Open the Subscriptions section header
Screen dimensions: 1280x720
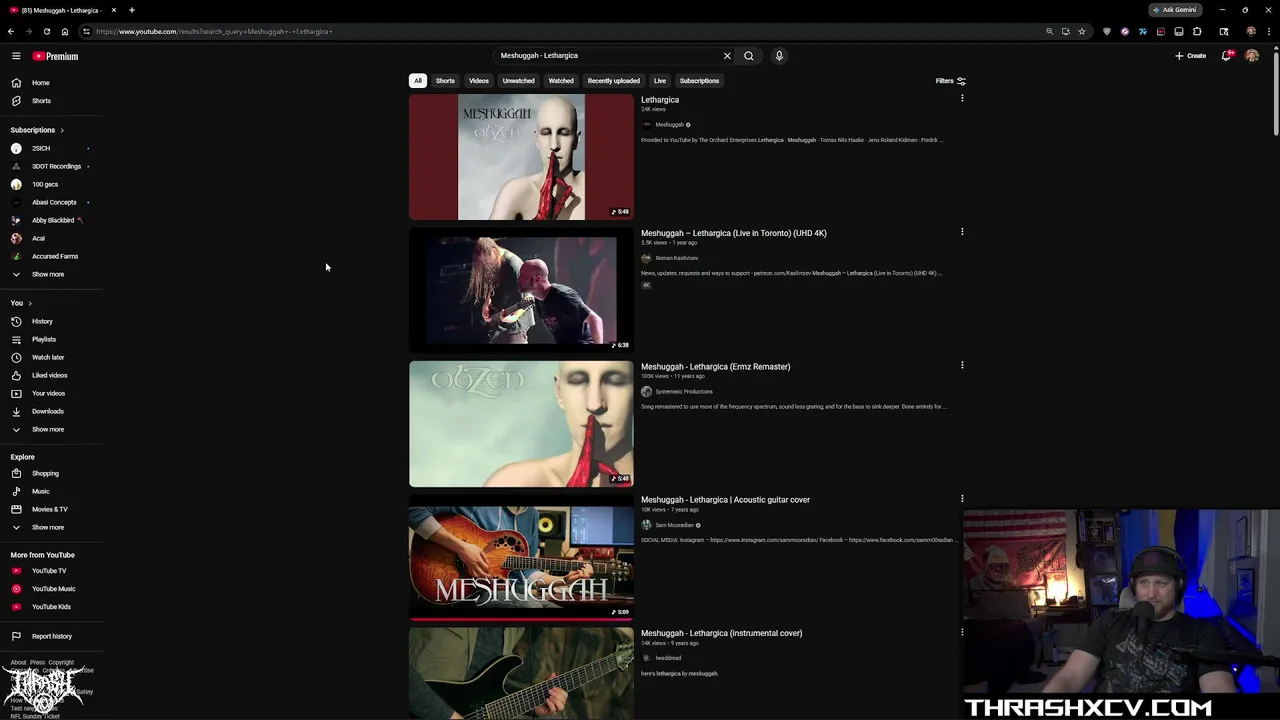pos(37,130)
